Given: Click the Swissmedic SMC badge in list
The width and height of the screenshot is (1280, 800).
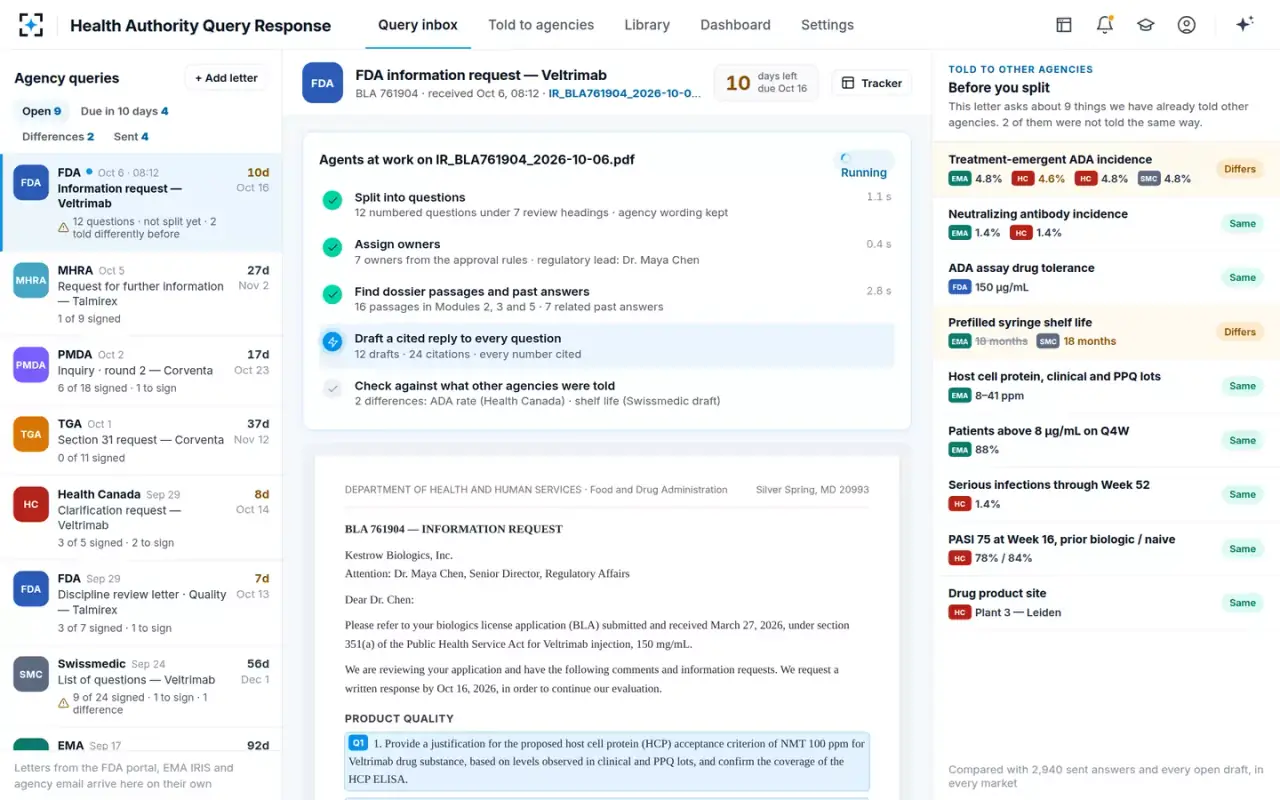Looking at the screenshot, I should (31, 674).
